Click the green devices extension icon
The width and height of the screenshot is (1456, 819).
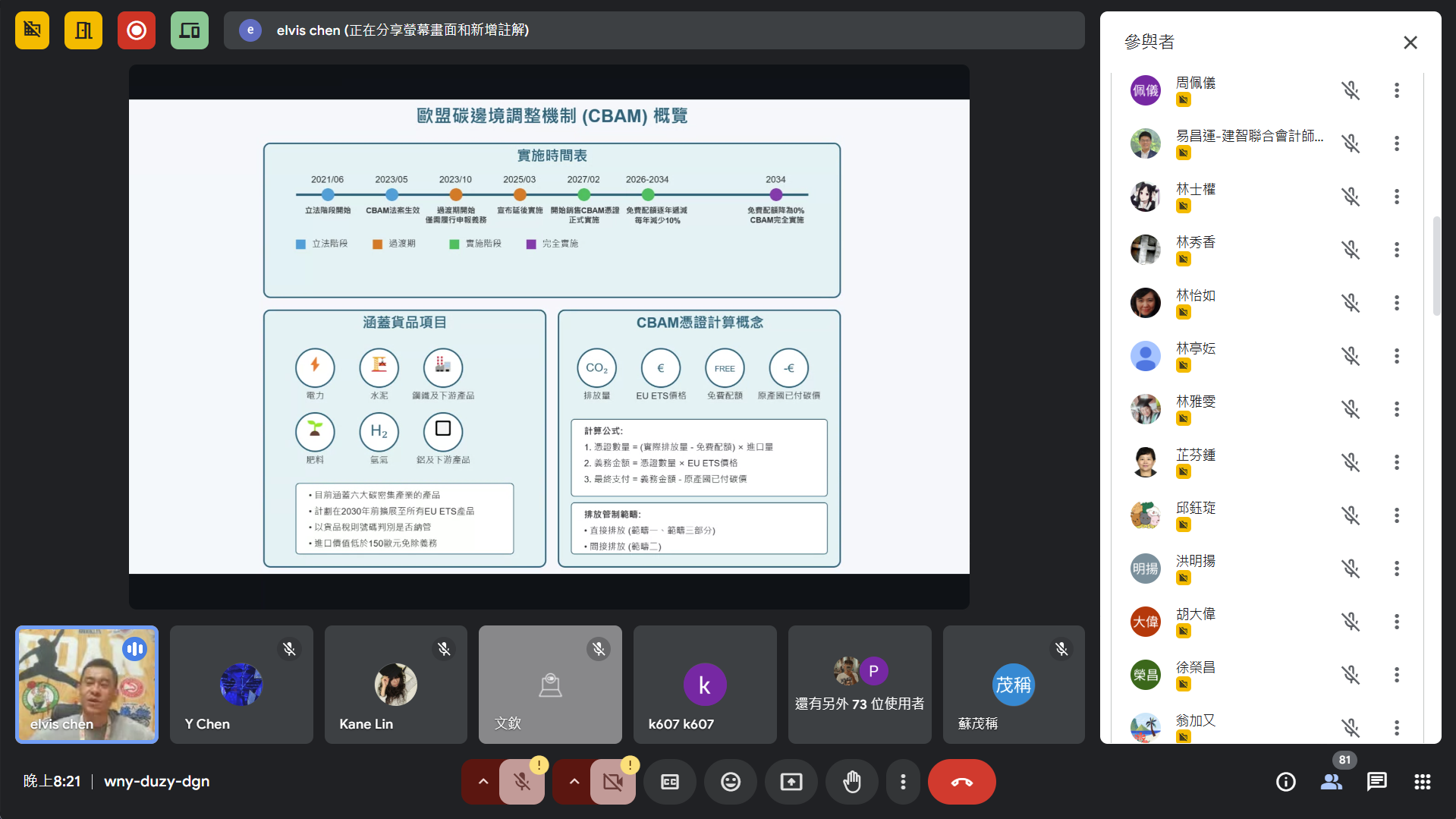tap(190, 30)
